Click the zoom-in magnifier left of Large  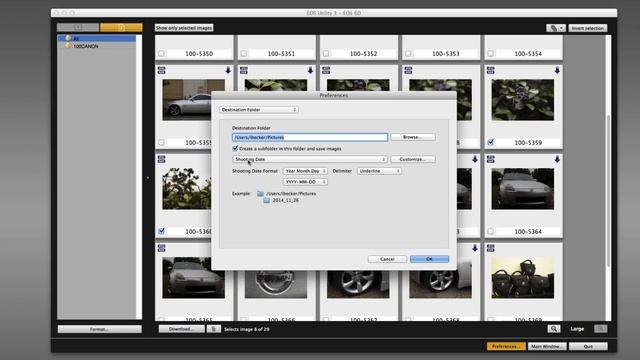pyautogui.click(x=554, y=329)
